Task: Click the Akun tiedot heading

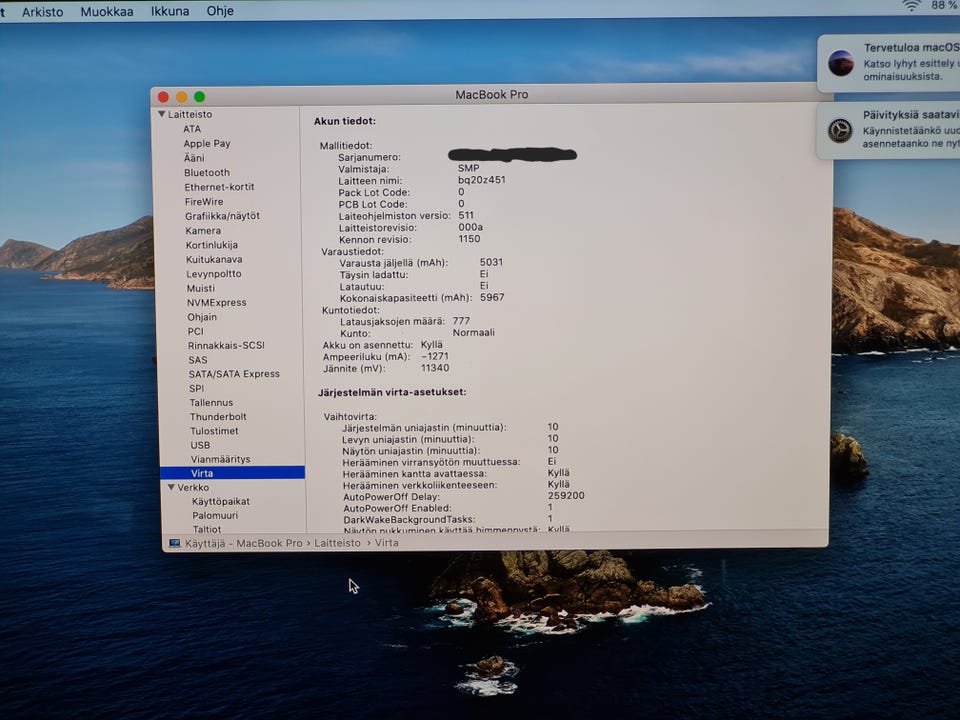Action: (345, 121)
